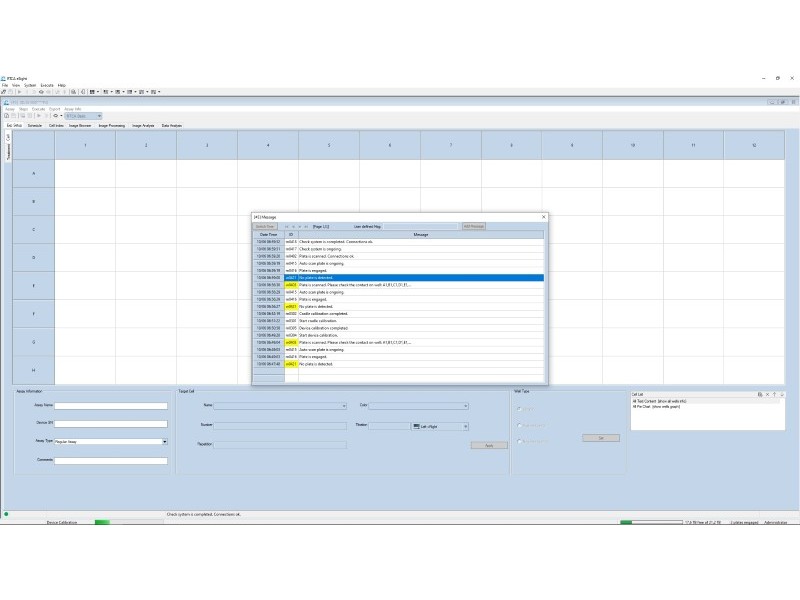Click the copy icon in Cell List panel
The height and width of the screenshot is (600, 800).
point(760,394)
